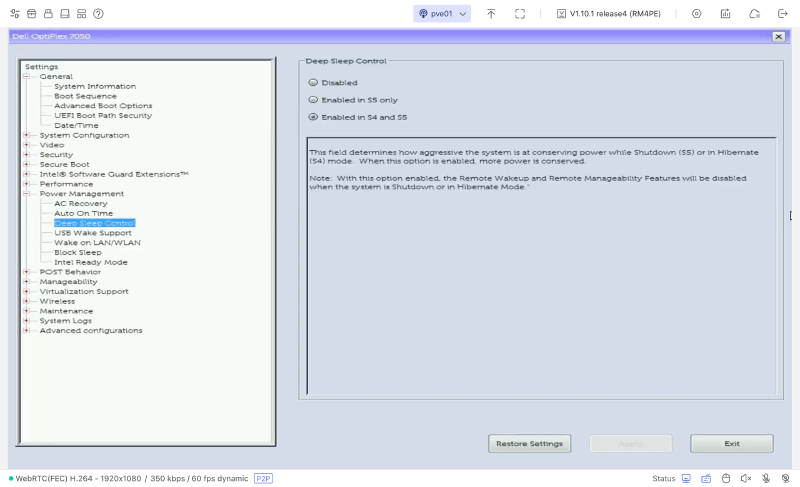Click the podcast-style icon beside pve01
Screen dimensions: 800x487
pyautogui.click(x=423, y=14)
